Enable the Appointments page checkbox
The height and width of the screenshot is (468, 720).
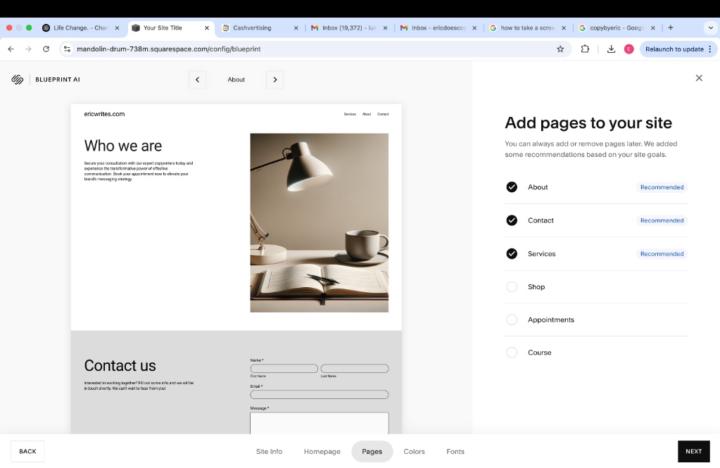[512, 320]
